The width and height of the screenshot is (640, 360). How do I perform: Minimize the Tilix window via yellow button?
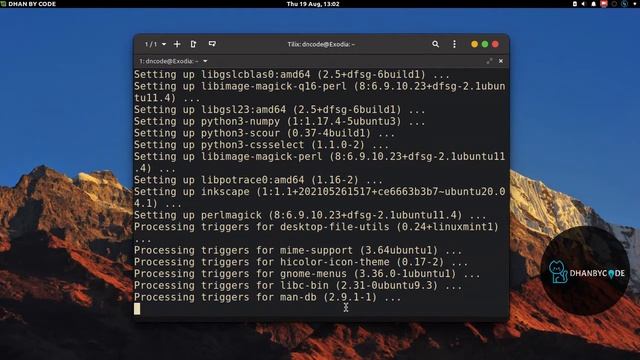474,44
